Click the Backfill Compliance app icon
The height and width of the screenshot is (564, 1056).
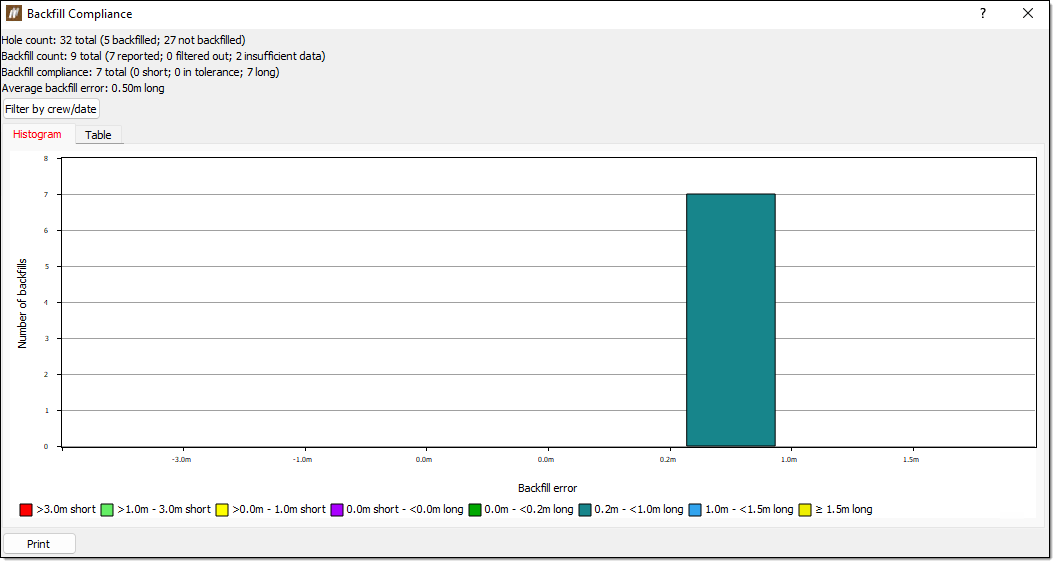pyautogui.click(x=13, y=13)
